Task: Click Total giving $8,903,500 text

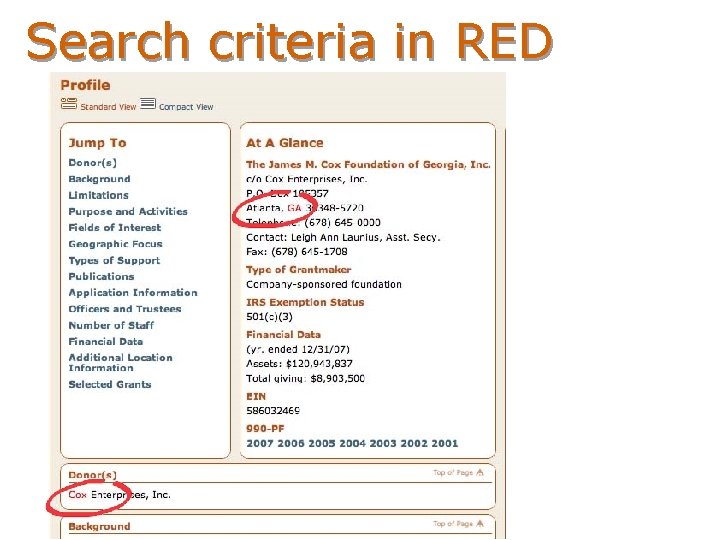Action: click(x=305, y=378)
